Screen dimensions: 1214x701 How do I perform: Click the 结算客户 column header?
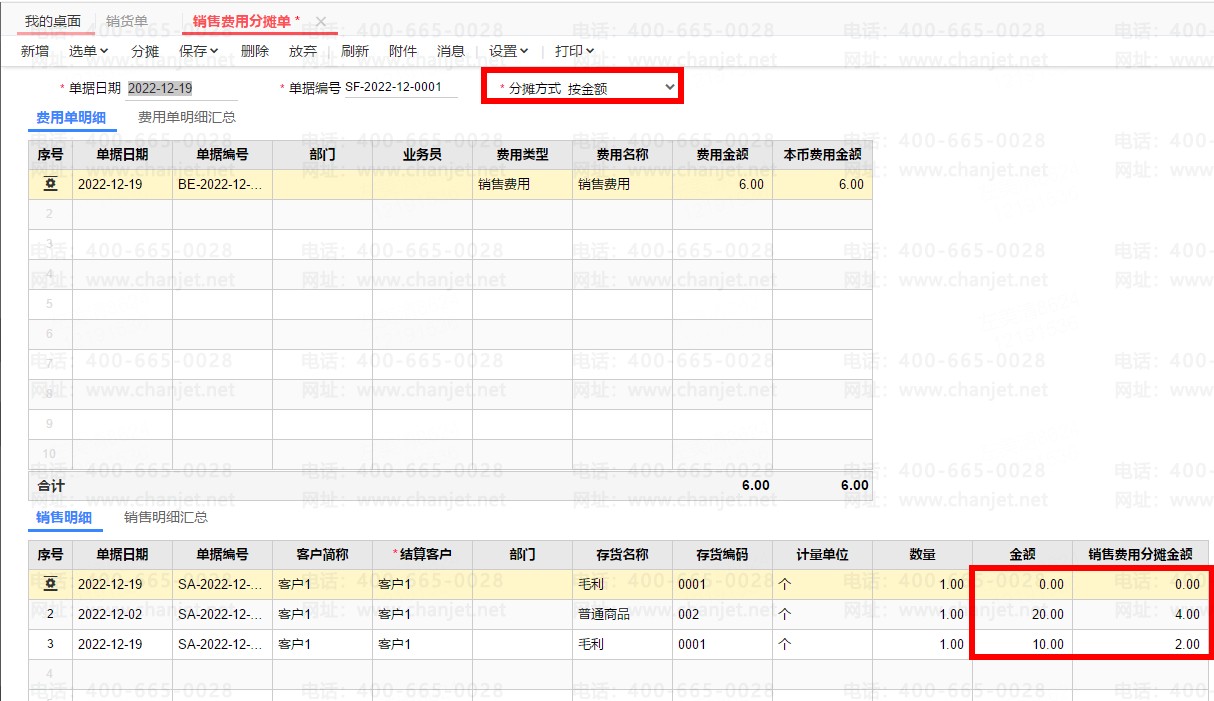(x=422, y=554)
